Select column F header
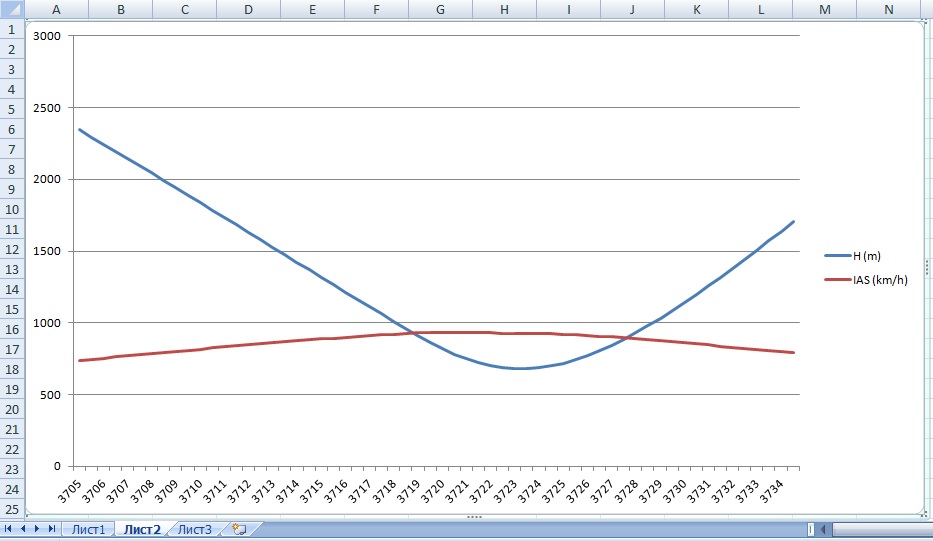Screen dimensions: 933x541 tap(376, 10)
